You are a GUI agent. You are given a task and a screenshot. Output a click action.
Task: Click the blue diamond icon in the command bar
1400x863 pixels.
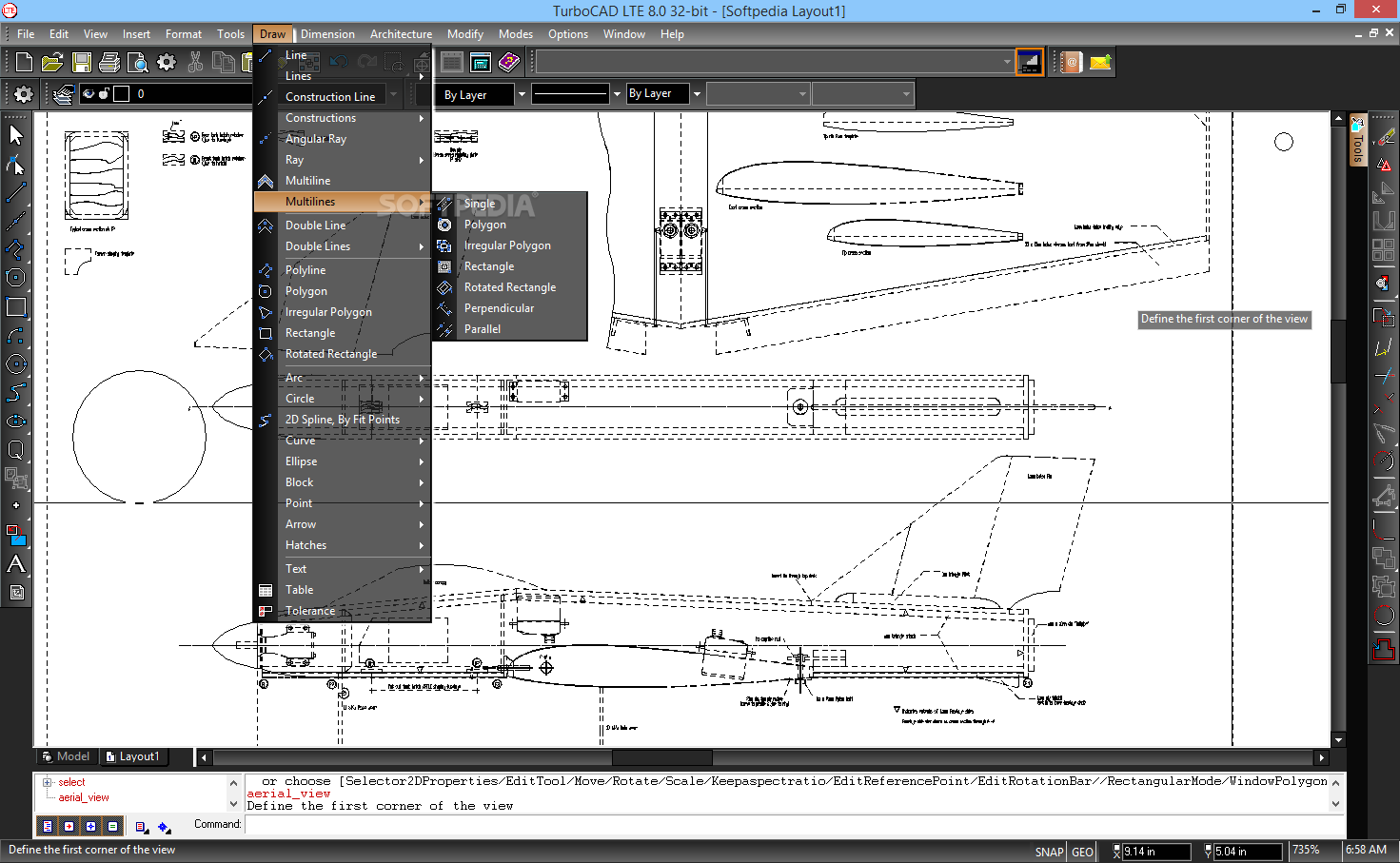tap(164, 827)
